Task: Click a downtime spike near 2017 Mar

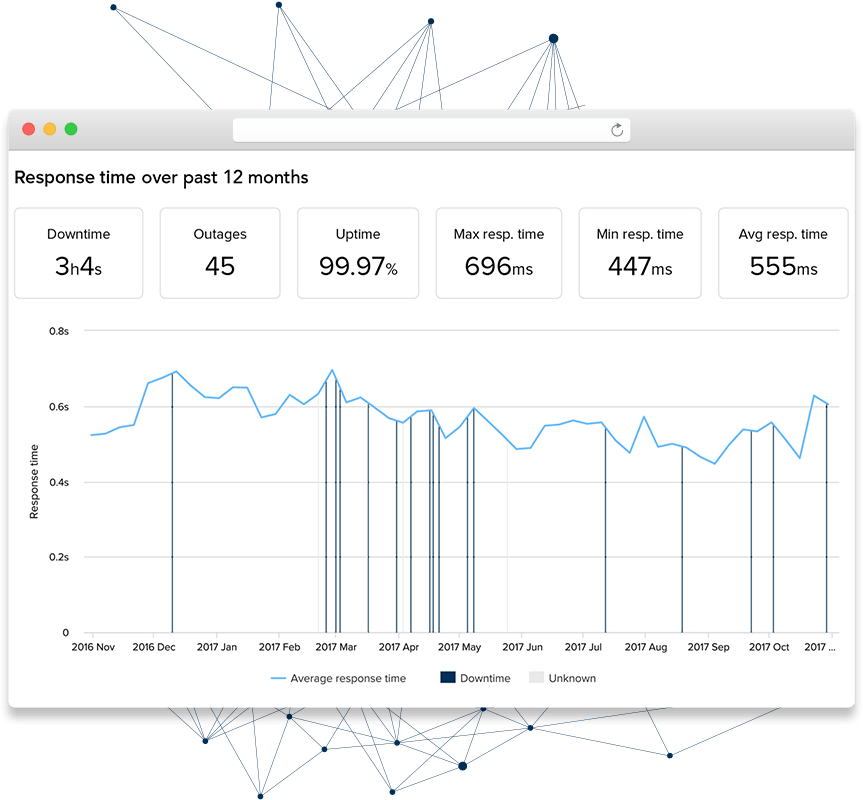Action: (330, 500)
